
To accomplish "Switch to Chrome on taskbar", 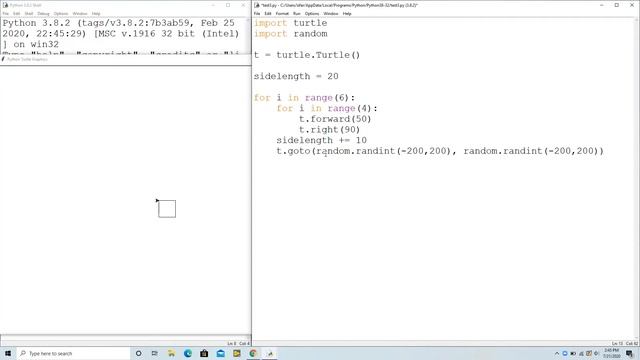I will click(x=253, y=353).
